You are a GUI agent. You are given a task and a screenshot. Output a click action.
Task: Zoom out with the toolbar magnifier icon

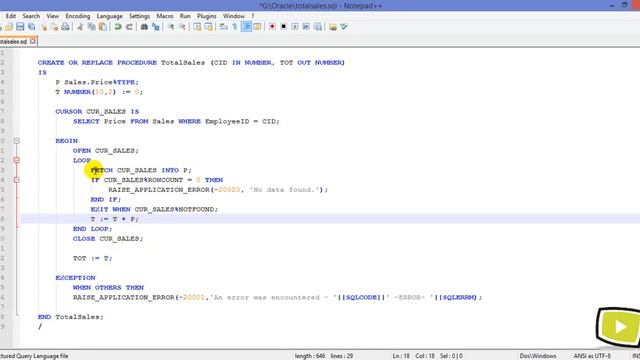(182, 27)
